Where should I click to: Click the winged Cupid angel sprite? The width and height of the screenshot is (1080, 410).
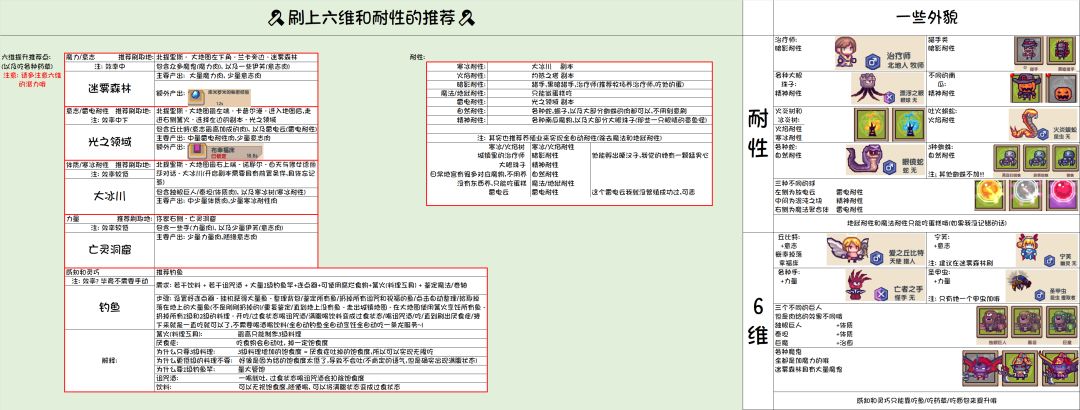pos(849,250)
